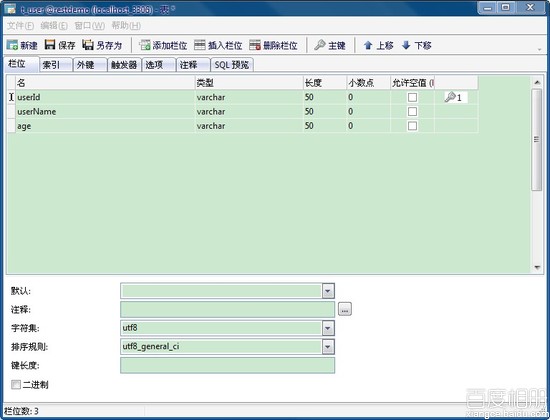Click the length 50 cell of userName
550x420 pixels.
[324, 112]
